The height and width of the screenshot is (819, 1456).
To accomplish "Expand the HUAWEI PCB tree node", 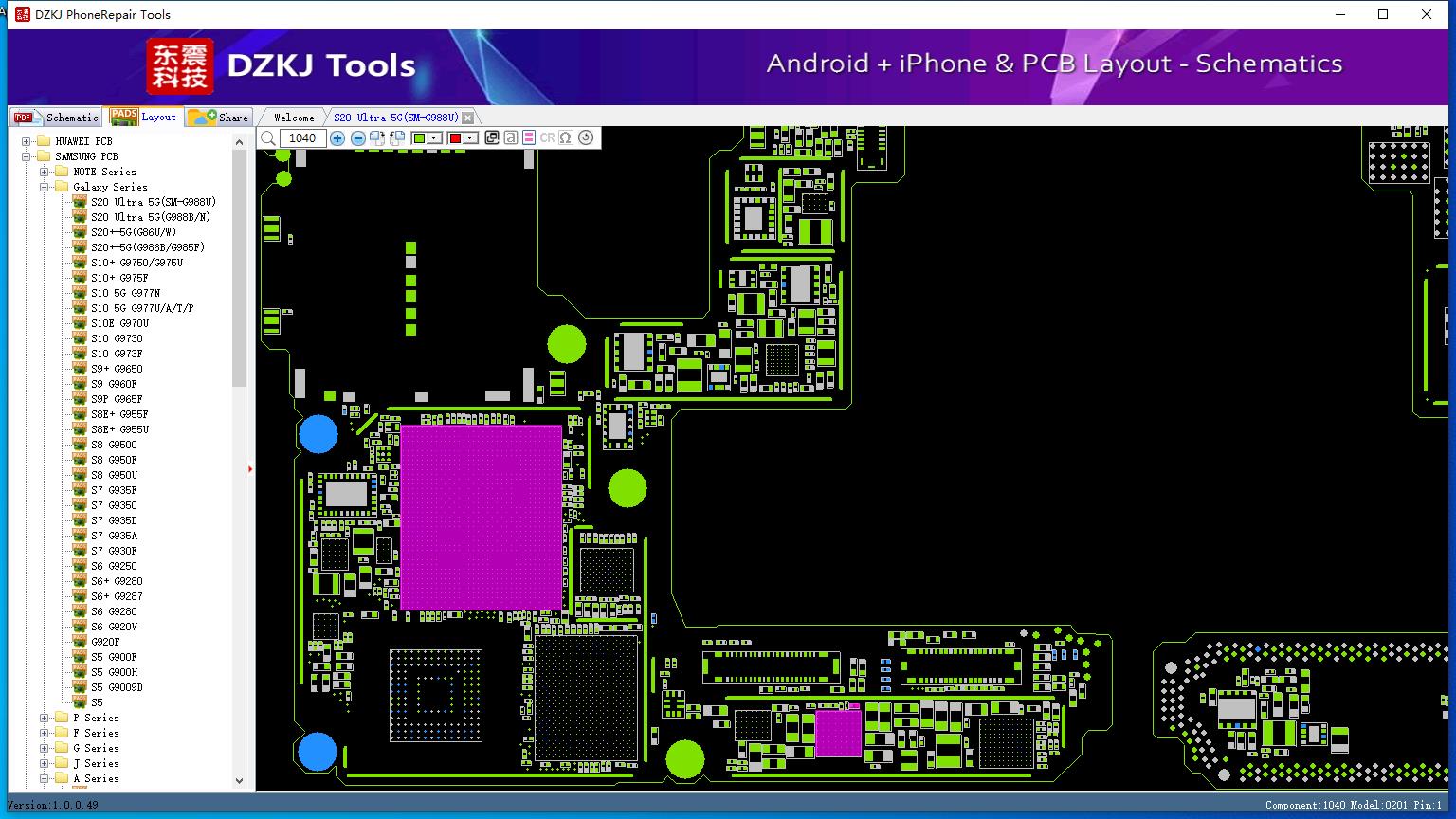I will [26, 141].
